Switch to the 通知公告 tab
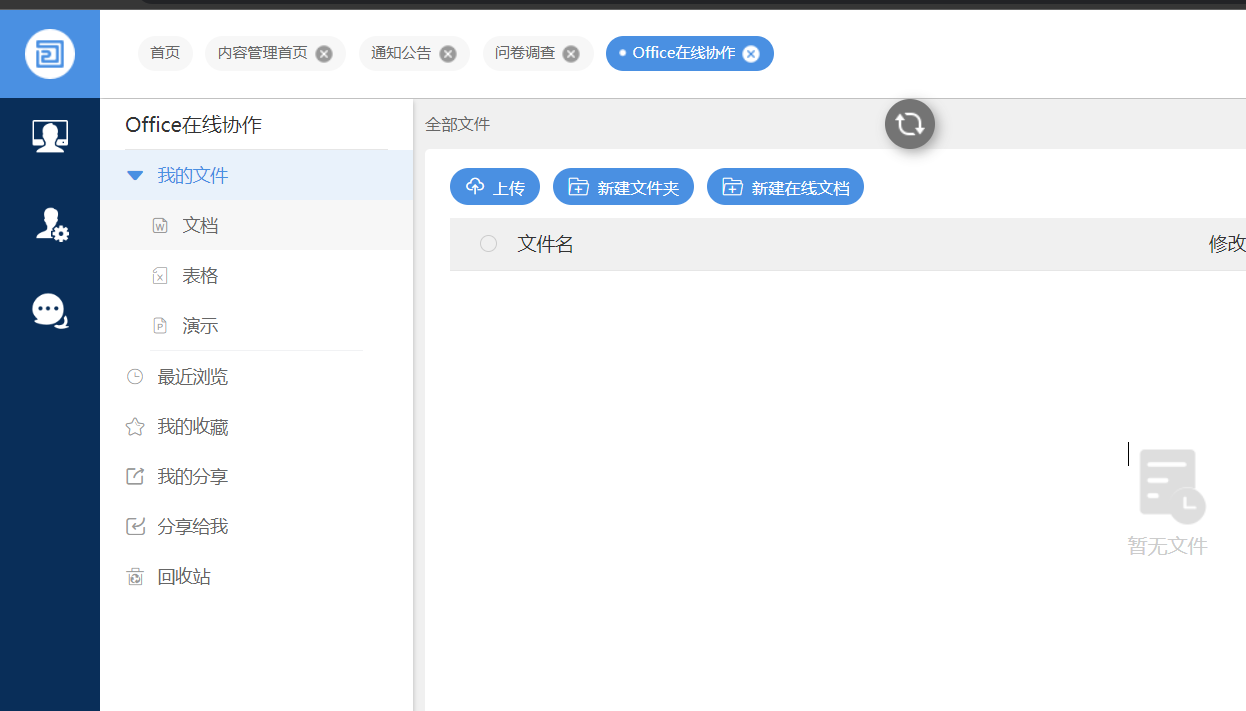The height and width of the screenshot is (711, 1246). click(413, 53)
